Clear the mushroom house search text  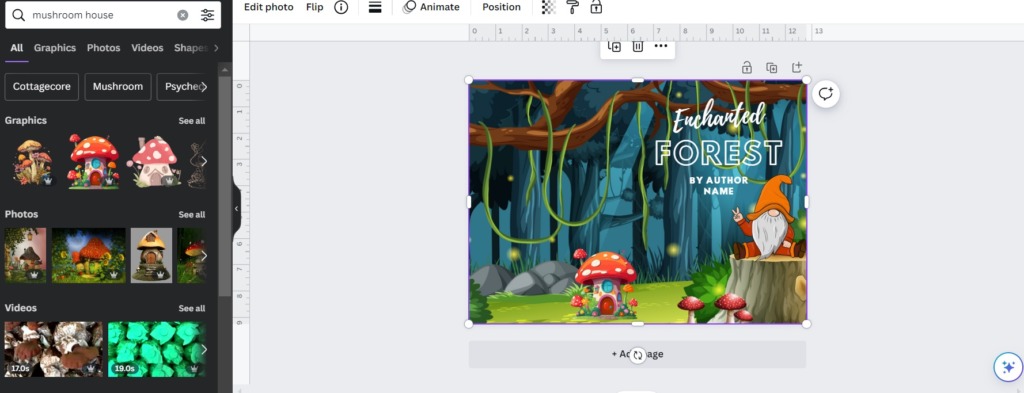[x=183, y=15]
